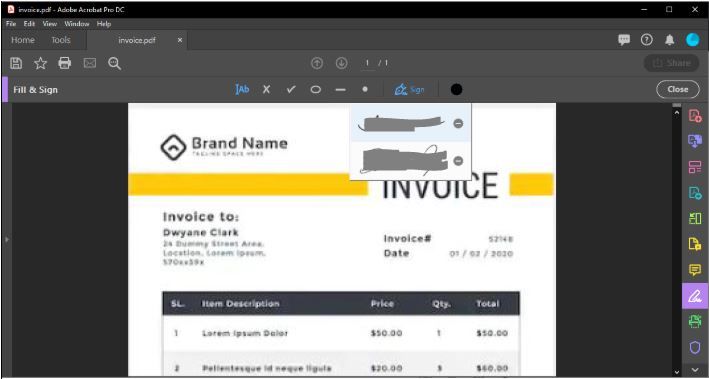The width and height of the screenshot is (709, 379).
Task: Click the Lorem Ipsum Dolor row text
Action: pos(245,333)
